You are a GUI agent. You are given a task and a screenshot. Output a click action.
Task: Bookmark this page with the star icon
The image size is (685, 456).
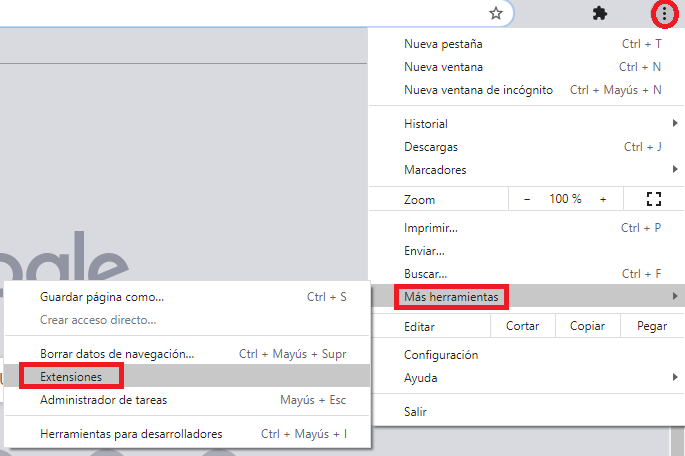(x=496, y=13)
